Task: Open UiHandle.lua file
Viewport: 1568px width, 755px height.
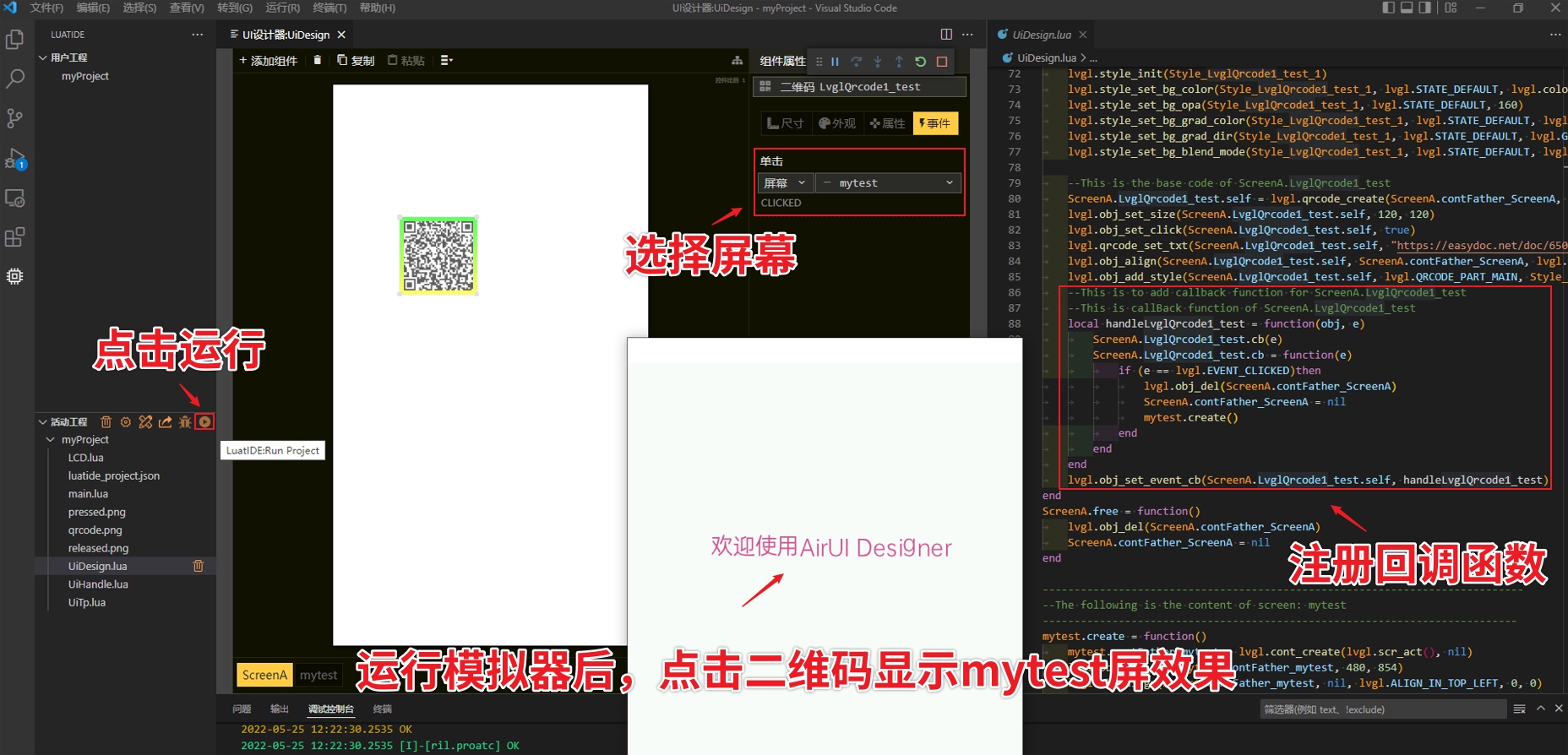Action: coord(98,584)
